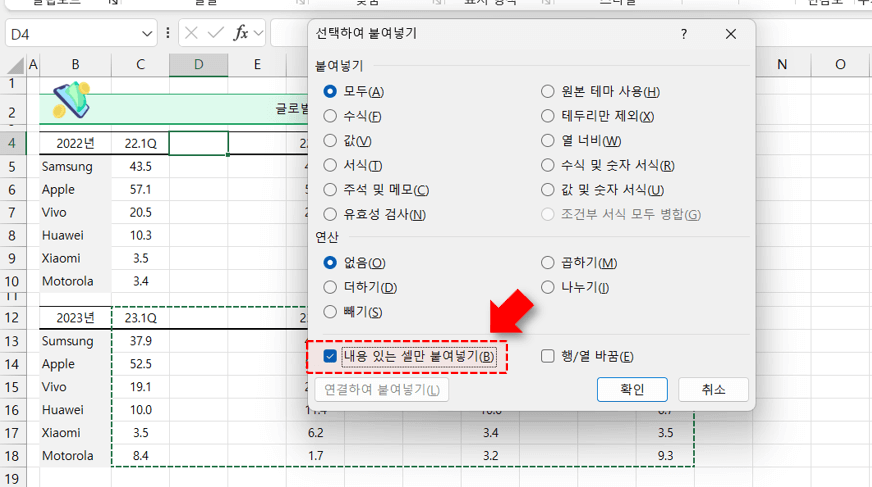Select column N header
Viewport: 872px width, 487px height.
pyautogui.click(x=782, y=64)
